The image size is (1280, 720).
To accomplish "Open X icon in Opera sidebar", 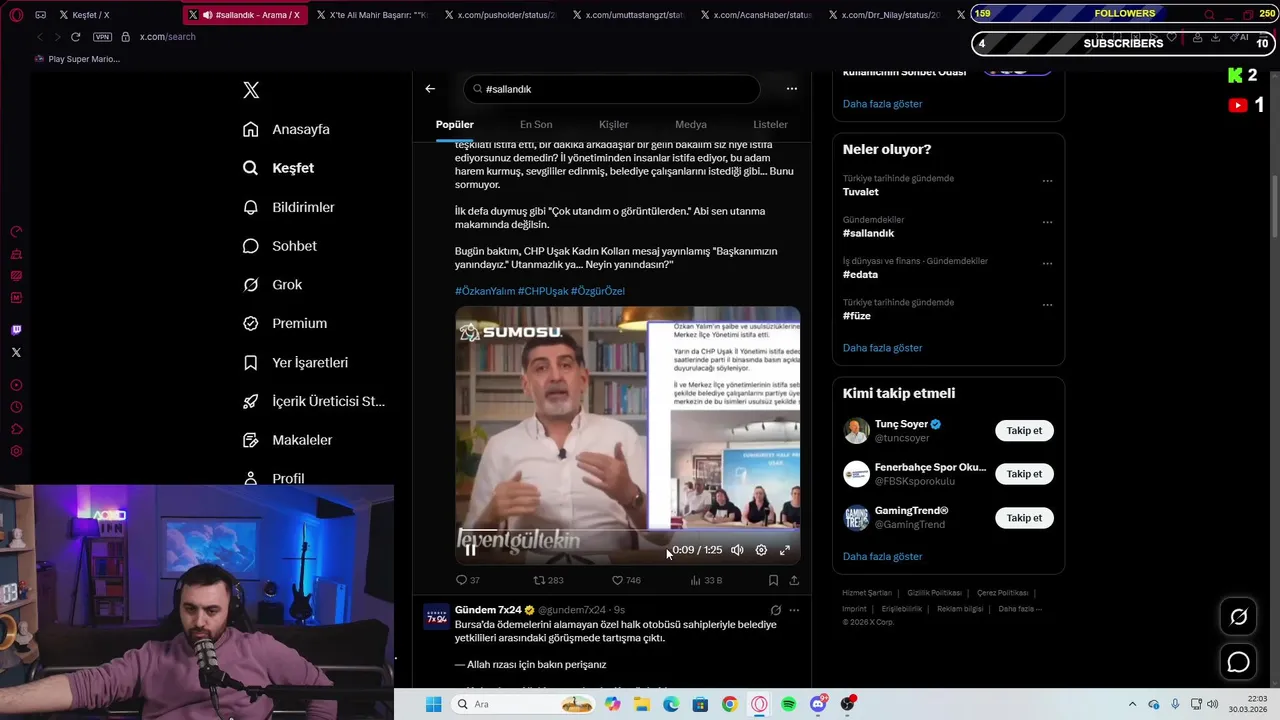I will (x=16, y=352).
